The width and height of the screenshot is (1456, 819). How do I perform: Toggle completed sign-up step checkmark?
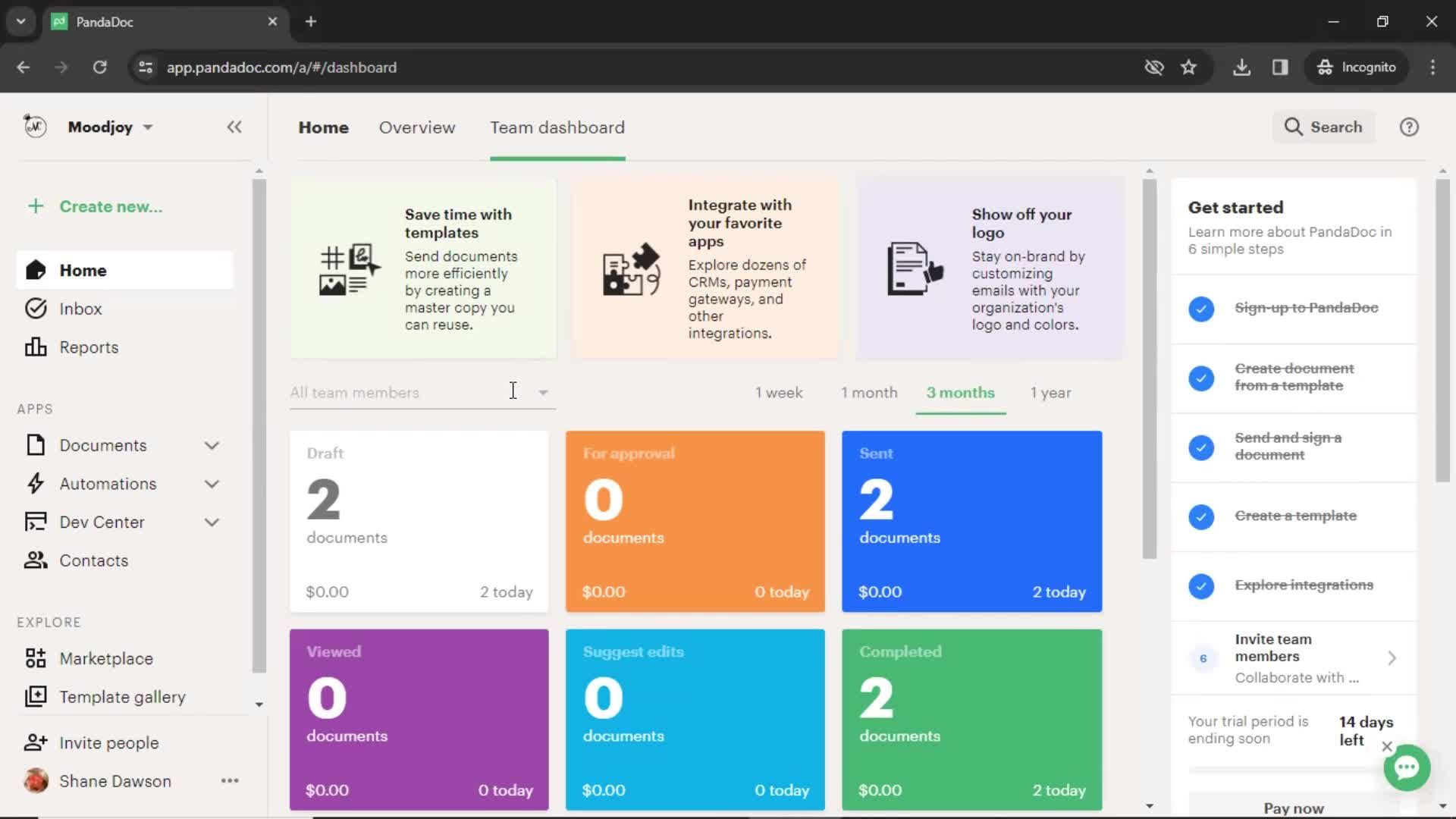pos(1201,308)
